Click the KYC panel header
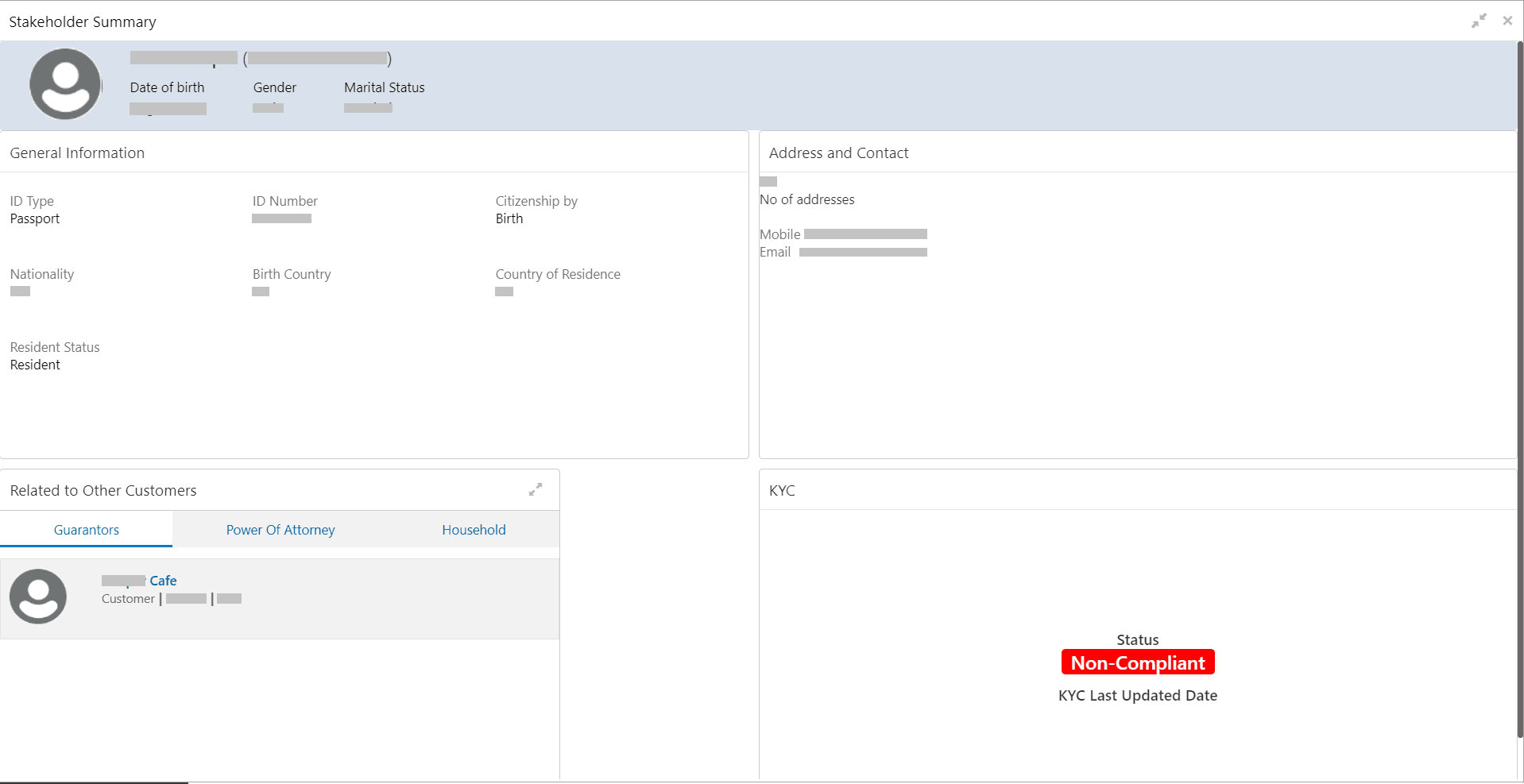This screenshot has width=1524, height=784. (782, 491)
